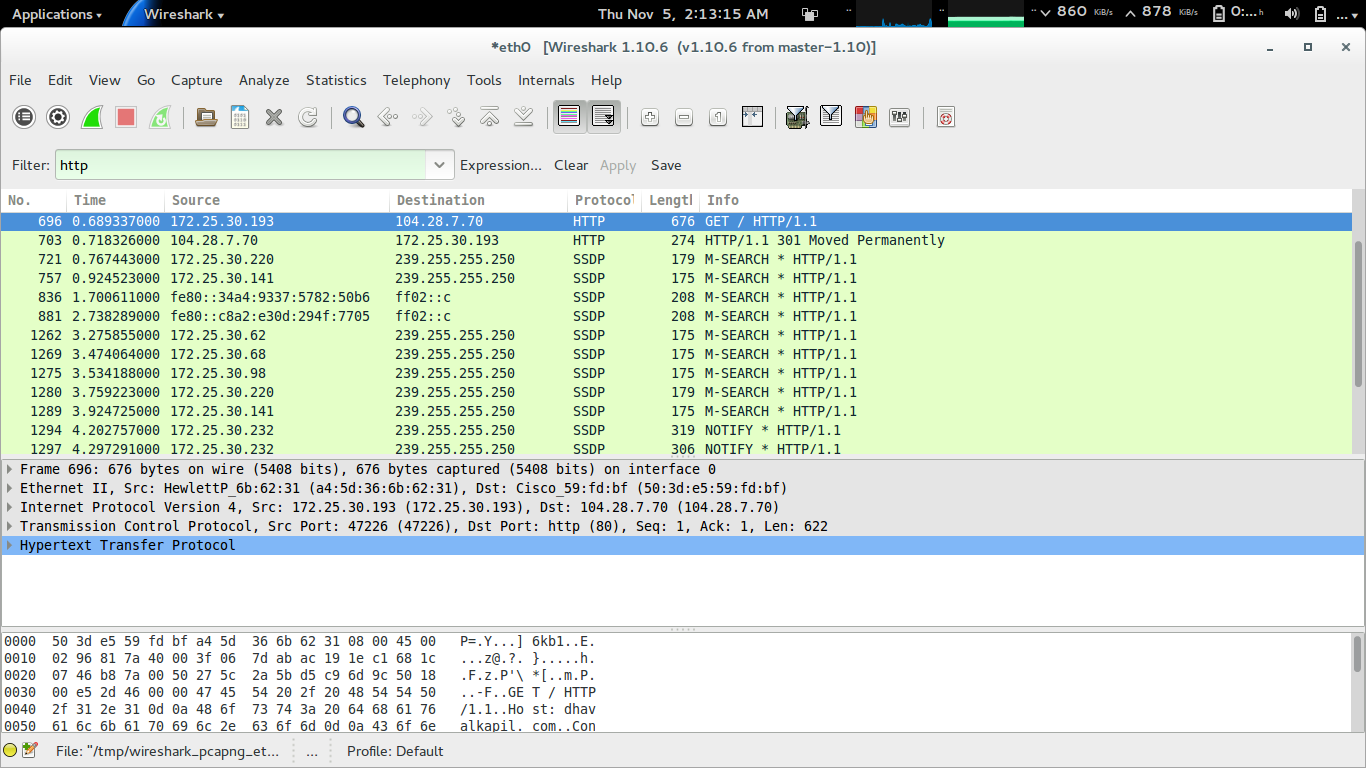Edit capture filter icon
This screenshot has height=768, width=1366.
tap(797, 117)
